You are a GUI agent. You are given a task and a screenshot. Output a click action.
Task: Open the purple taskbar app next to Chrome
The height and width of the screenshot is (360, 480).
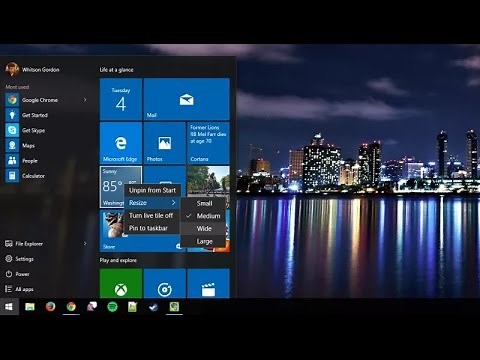click(x=92, y=307)
